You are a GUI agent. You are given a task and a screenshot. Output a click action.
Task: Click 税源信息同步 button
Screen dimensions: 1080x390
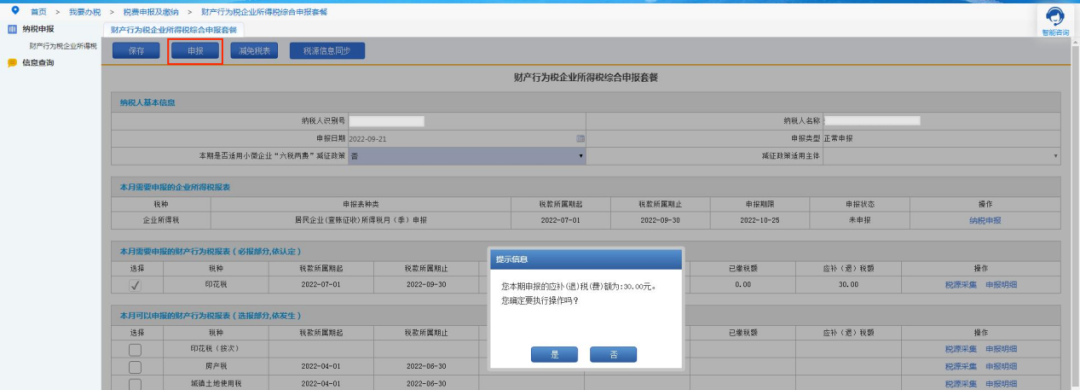pos(327,51)
